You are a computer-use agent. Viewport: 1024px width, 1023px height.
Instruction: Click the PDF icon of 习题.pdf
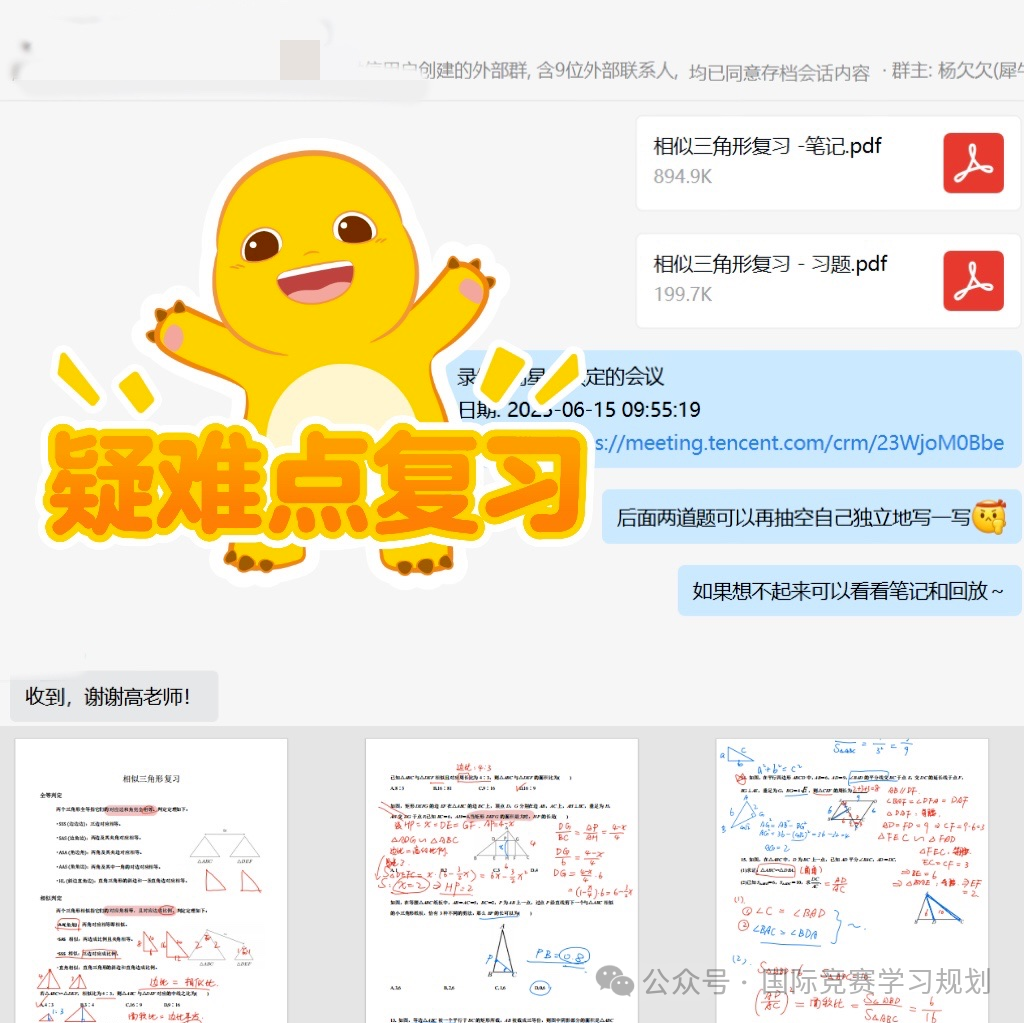coord(973,281)
